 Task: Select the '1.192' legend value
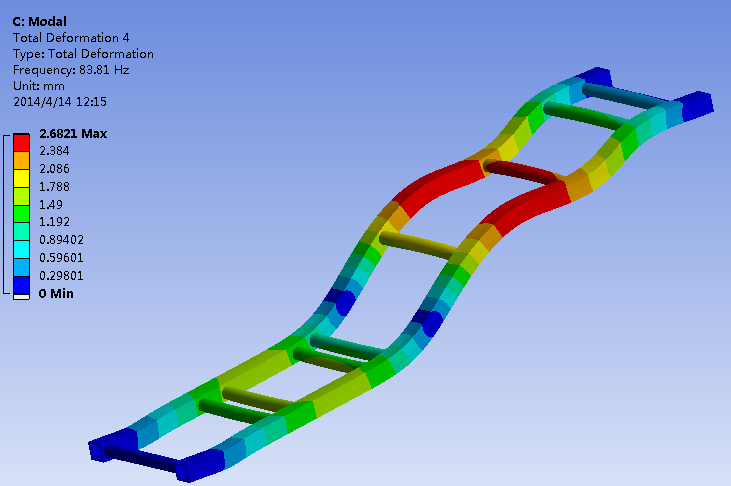click(54, 222)
